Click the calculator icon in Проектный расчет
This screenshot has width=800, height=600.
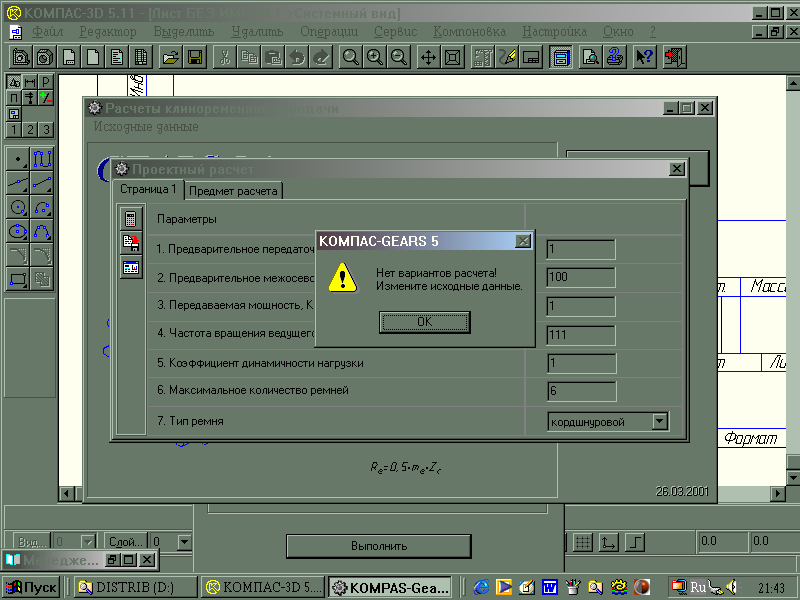coord(131,219)
